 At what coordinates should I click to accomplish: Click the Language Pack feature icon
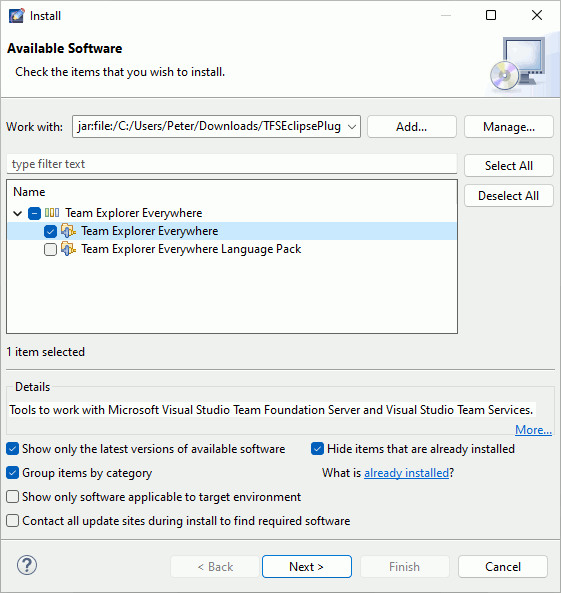pyautogui.click(x=68, y=249)
